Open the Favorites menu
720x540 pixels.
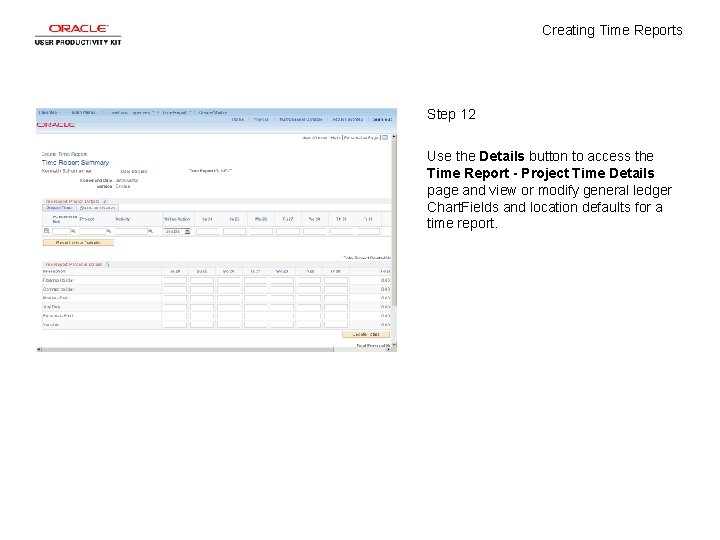click(49, 112)
